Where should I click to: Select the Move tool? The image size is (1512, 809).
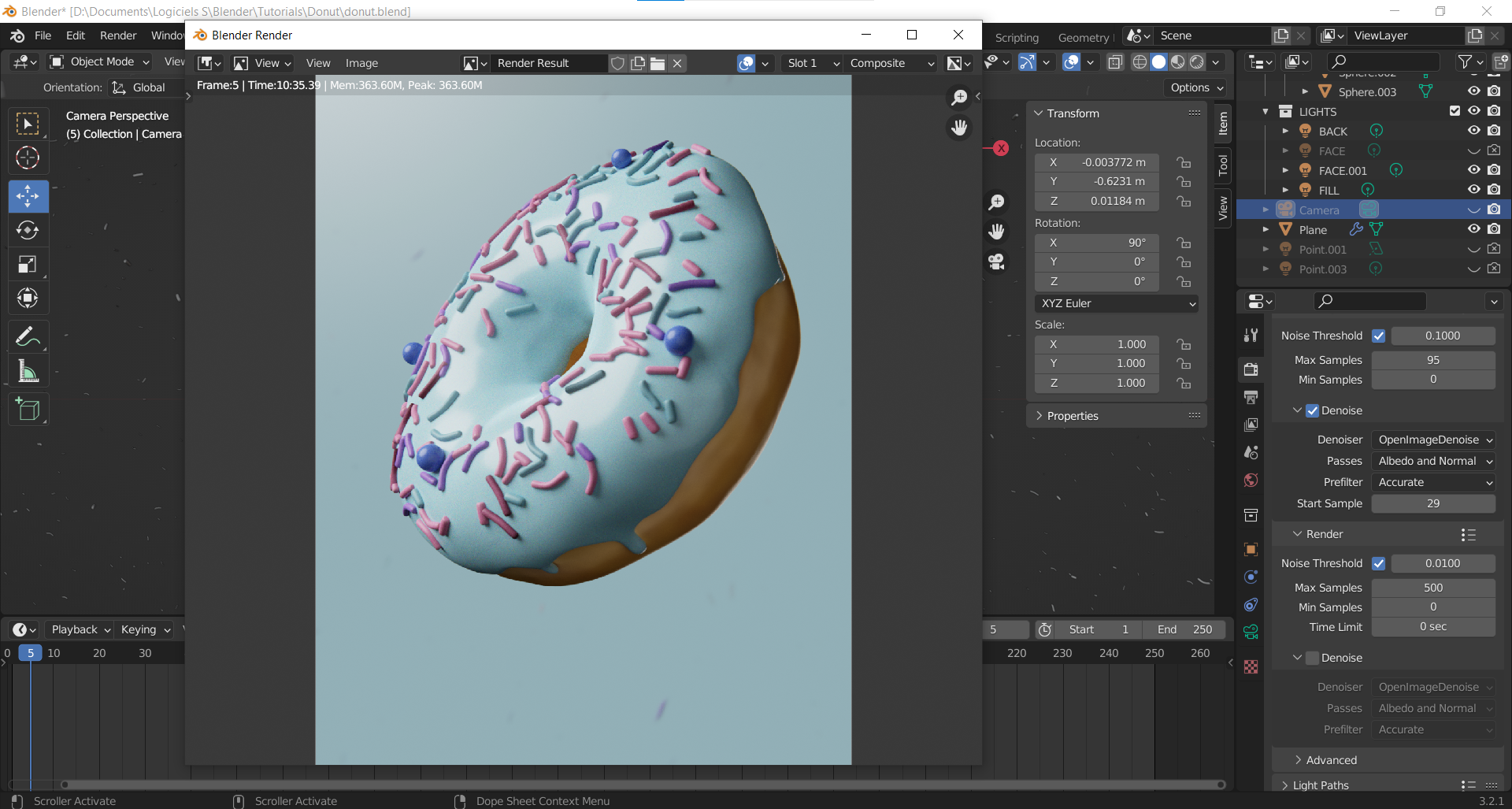click(28, 196)
